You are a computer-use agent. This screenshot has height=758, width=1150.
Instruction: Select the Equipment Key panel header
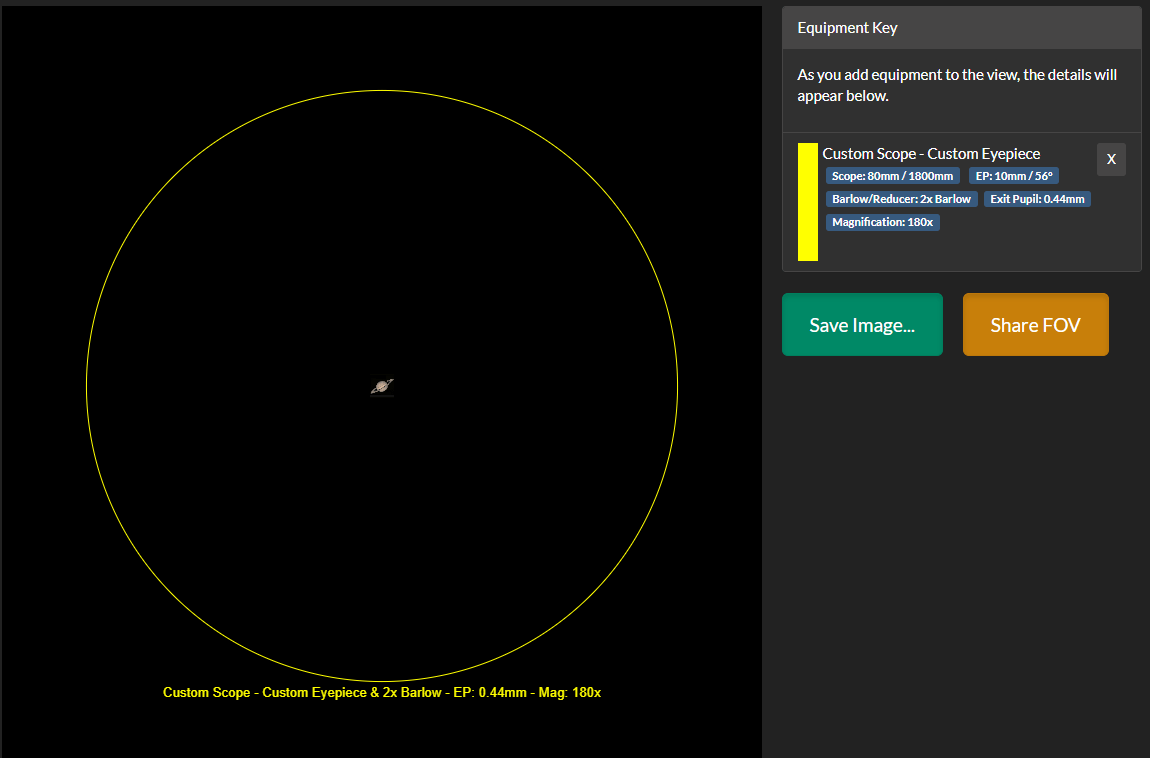[847, 27]
